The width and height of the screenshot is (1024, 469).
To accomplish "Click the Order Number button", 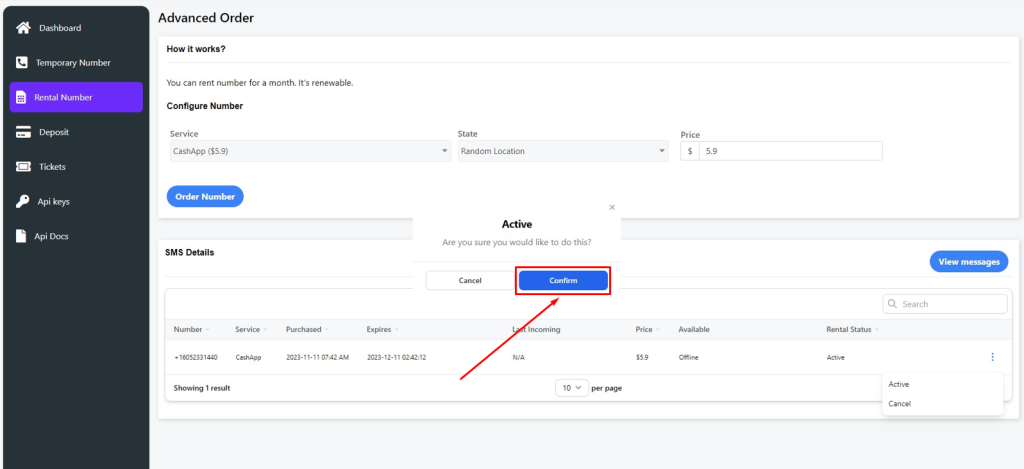I will [x=205, y=197].
